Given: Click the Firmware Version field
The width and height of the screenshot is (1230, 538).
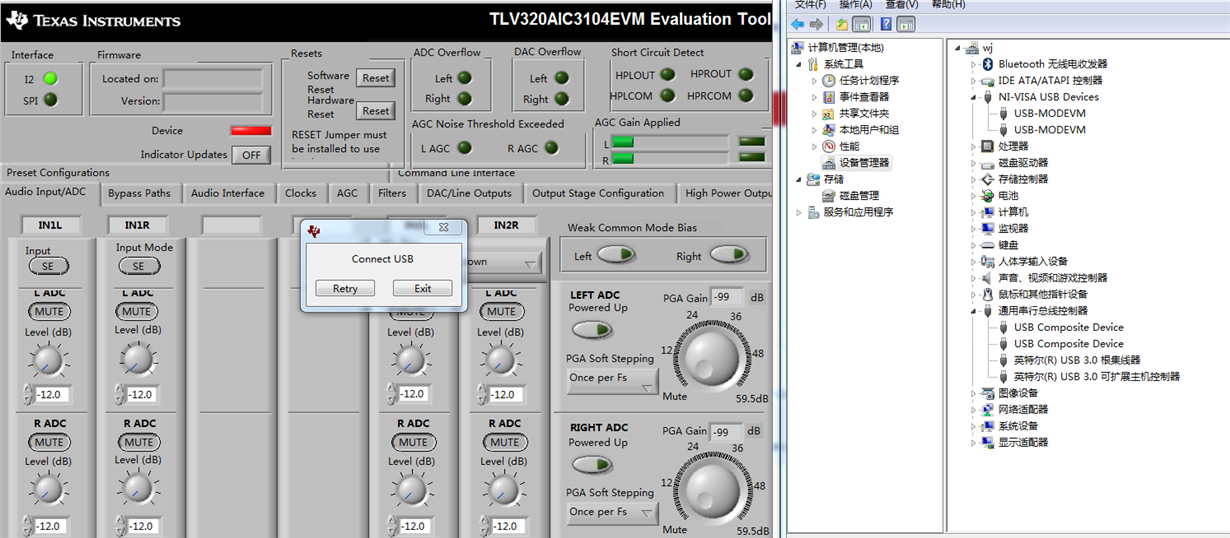Looking at the screenshot, I should tap(214, 101).
